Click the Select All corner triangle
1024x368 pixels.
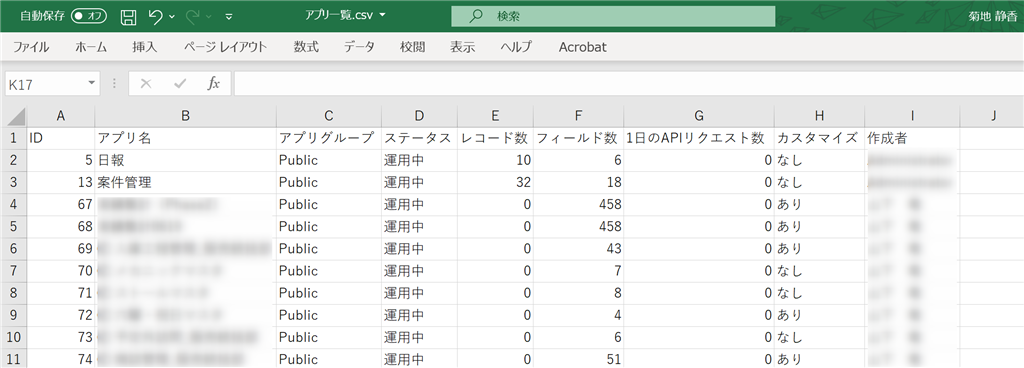point(15,117)
